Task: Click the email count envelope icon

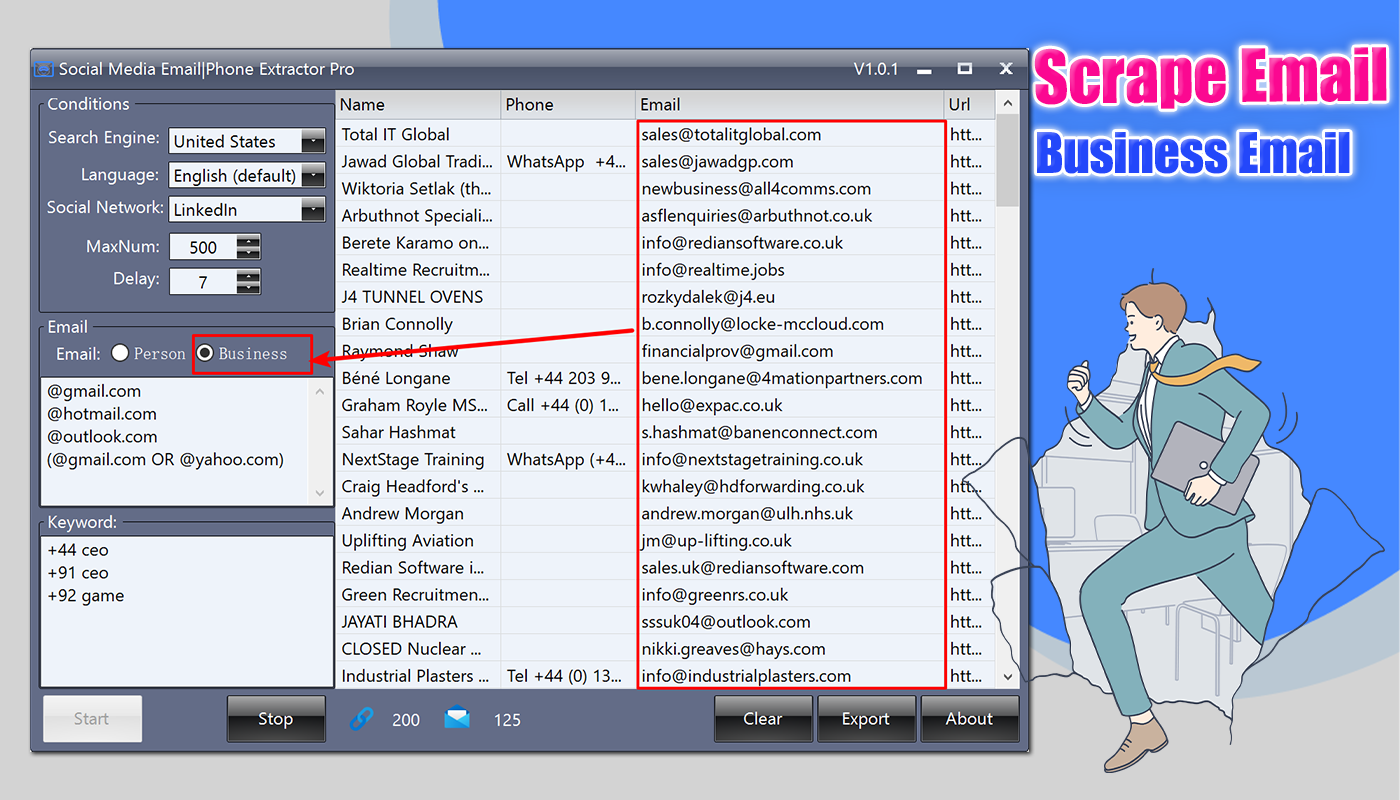Action: (x=457, y=718)
